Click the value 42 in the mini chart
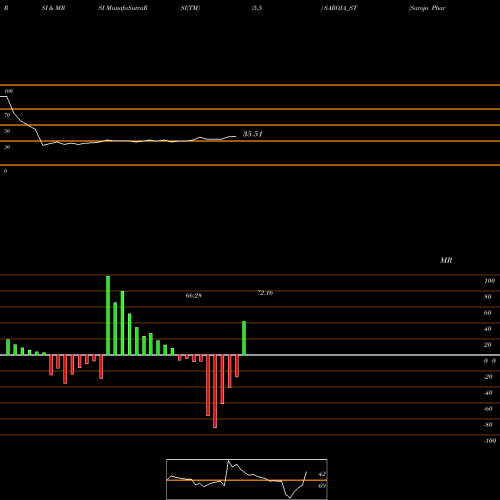Viewport: 500px width, 500px height. (322, 474)
